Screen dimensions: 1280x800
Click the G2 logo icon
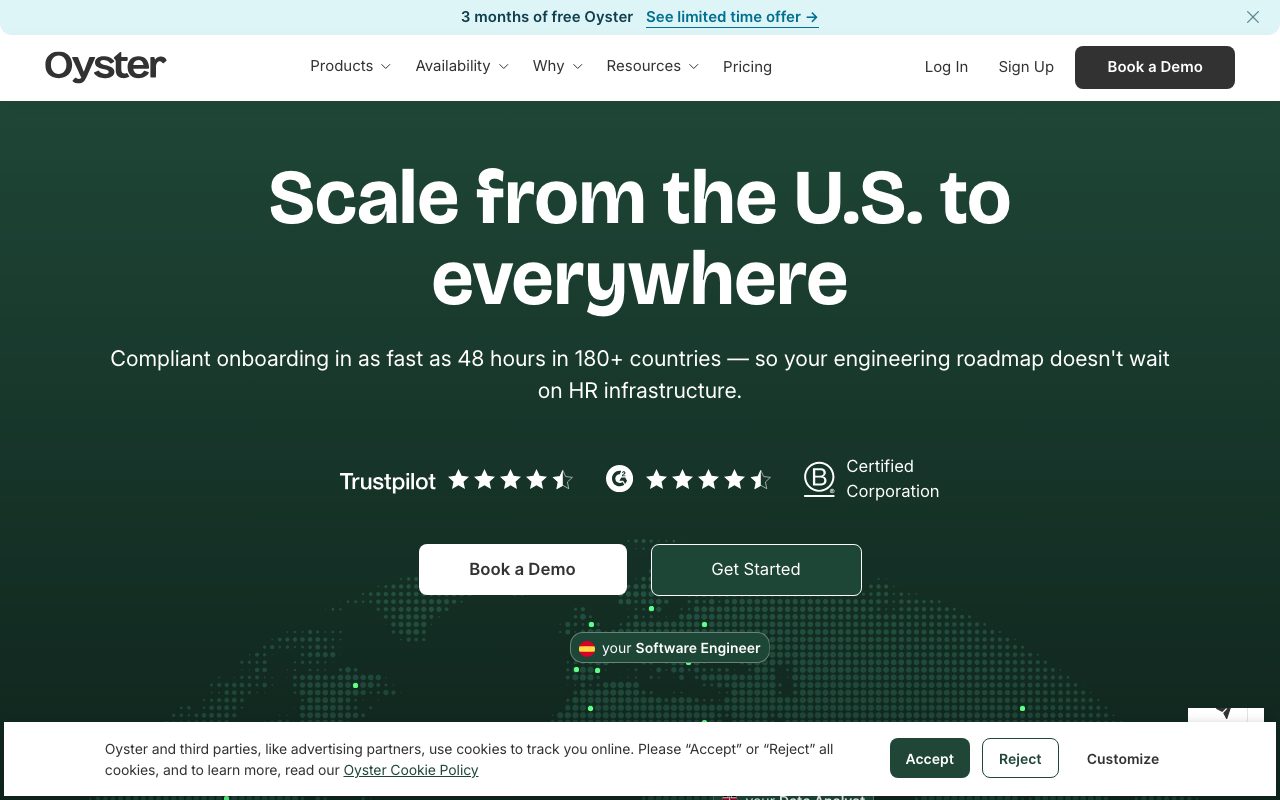point(619,480)
